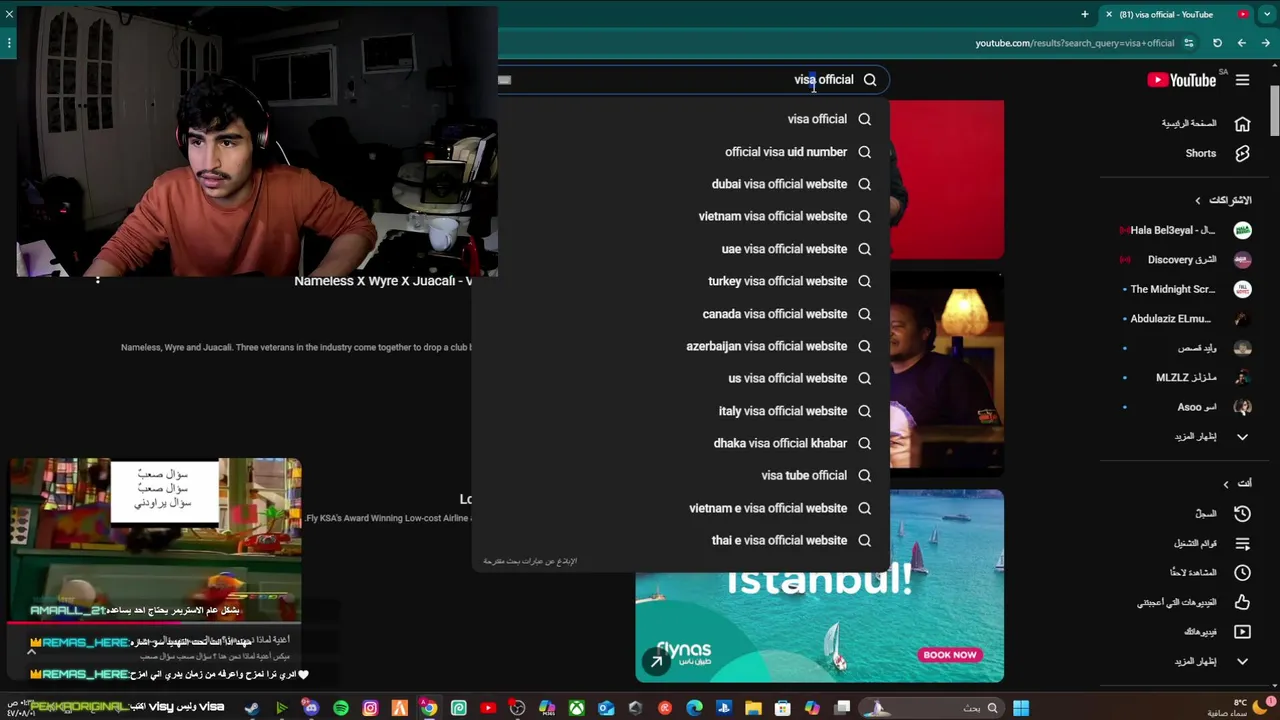Select suggestion 'visa official'
This screenshot has width=1280, height=720.
pos(680,119)
